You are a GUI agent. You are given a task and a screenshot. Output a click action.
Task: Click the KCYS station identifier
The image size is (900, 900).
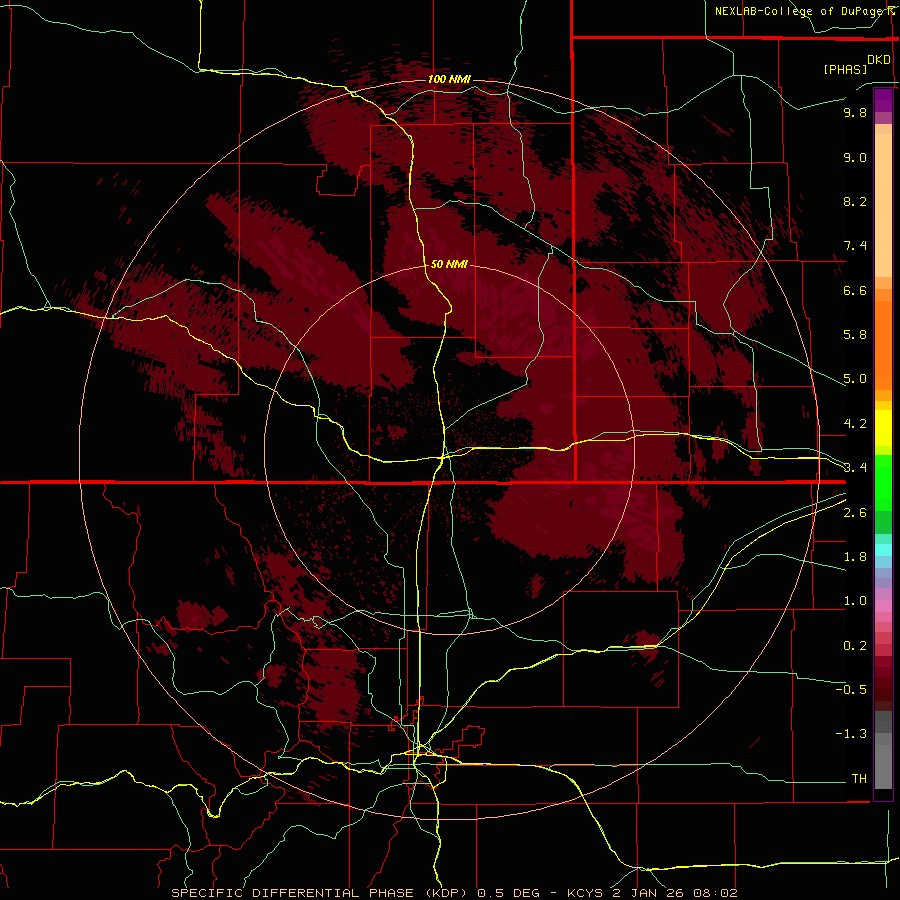point(585,893)
